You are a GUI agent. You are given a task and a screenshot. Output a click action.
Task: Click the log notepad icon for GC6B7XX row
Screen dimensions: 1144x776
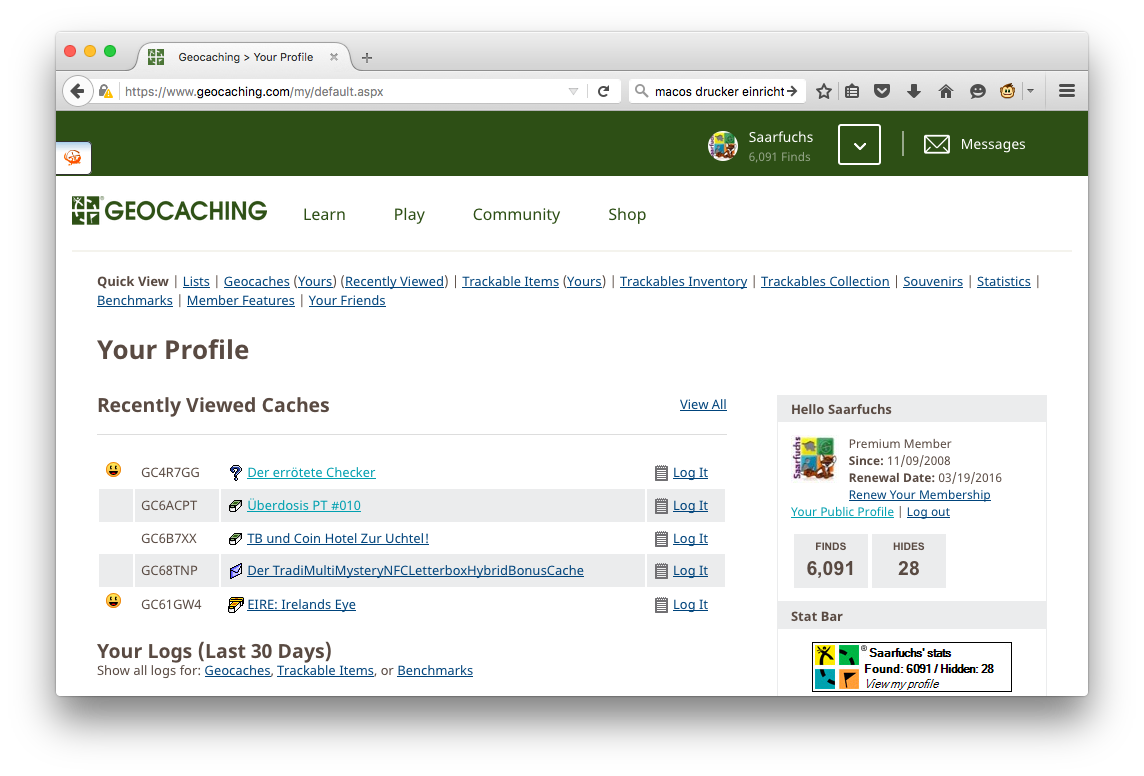pyautogui.click(x=661, y=539)
